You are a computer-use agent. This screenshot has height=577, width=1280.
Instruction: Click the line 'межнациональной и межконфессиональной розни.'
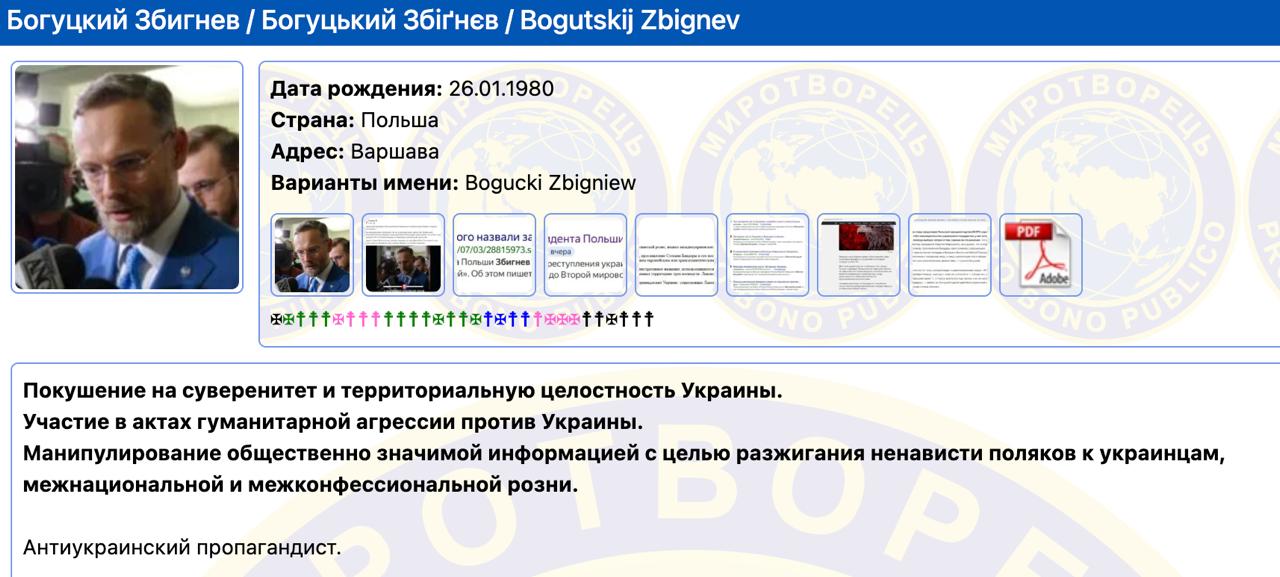coord(300,486)
